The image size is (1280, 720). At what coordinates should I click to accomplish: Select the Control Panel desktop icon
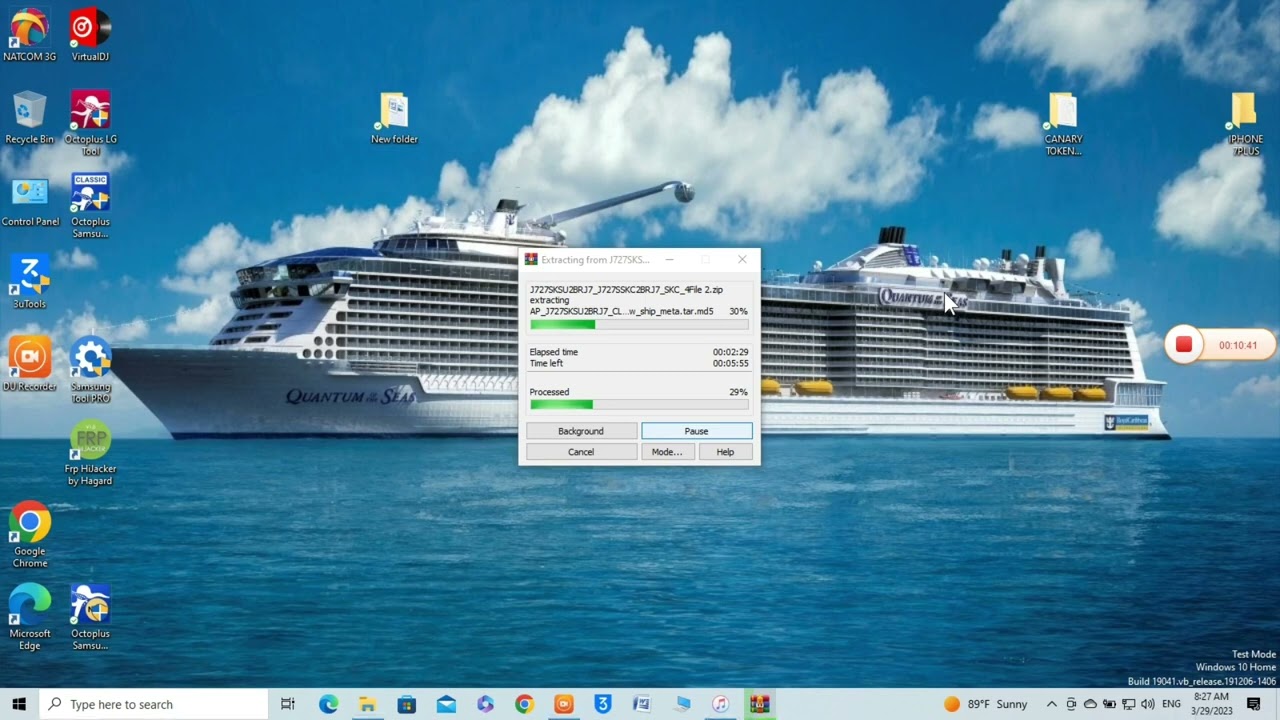pos(30,201)
